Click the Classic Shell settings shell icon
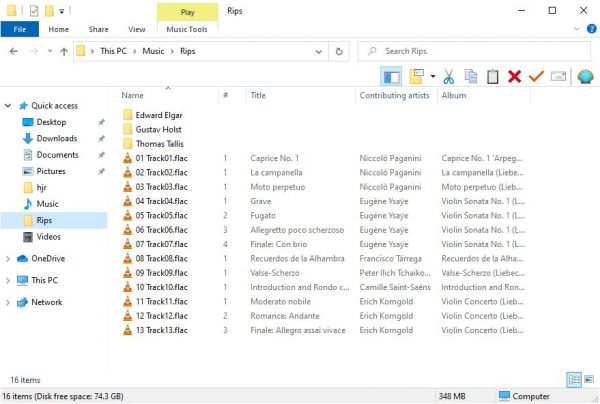The width and height of the screenshot is (600, 404). tap(585, 77)
